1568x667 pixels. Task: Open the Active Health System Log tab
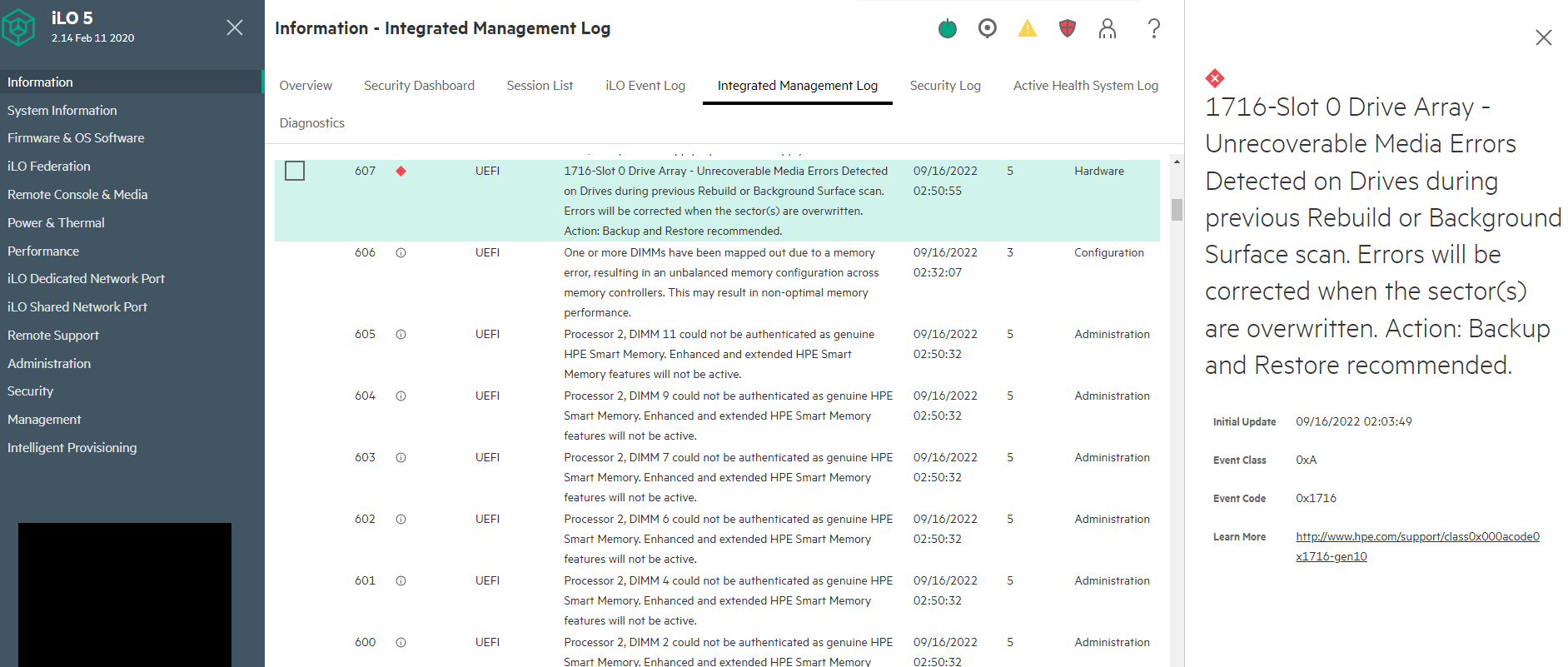click(x=1085, y=86)
